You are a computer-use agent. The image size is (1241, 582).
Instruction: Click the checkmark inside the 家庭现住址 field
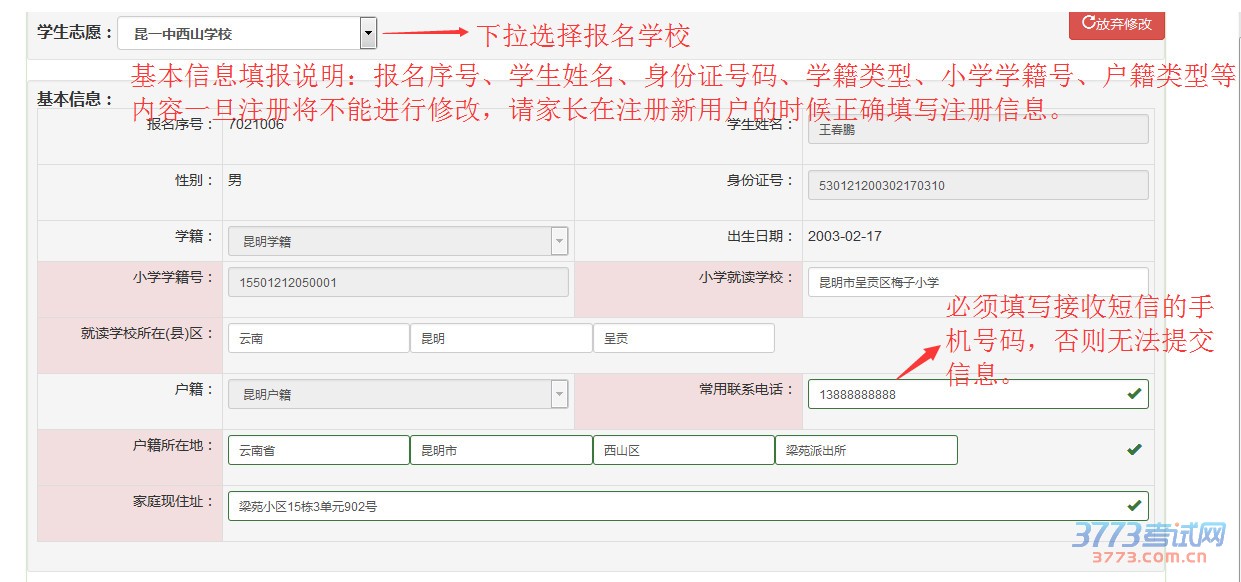point(1134,506)
